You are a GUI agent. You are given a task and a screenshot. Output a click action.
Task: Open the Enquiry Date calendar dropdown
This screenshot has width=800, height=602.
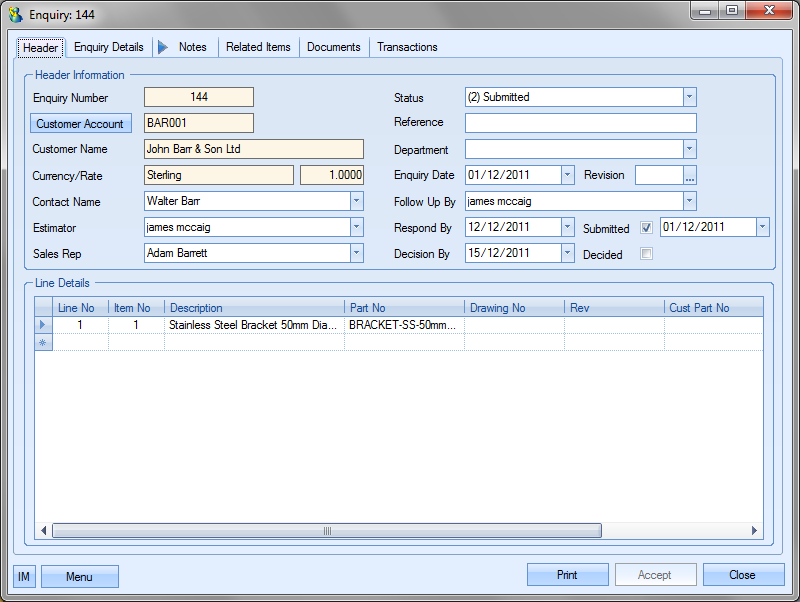pos(567,175)
